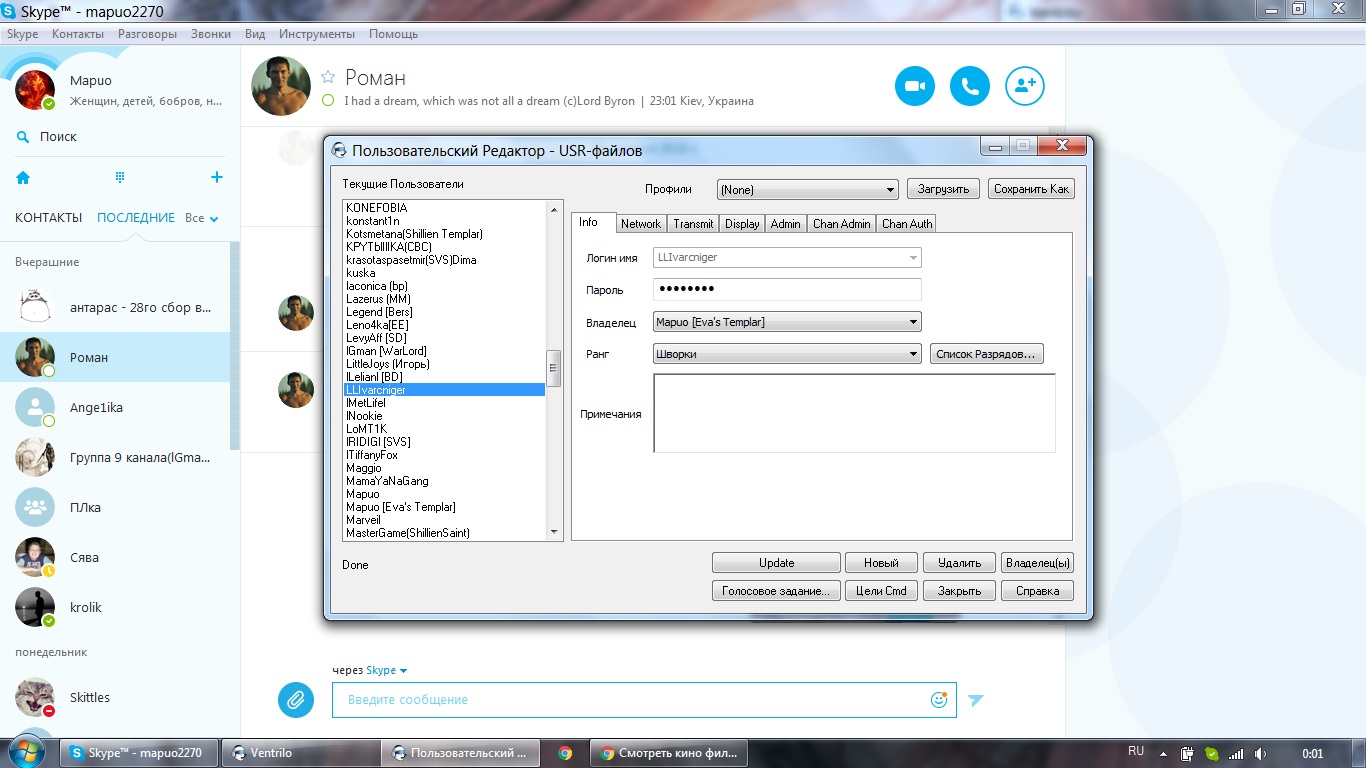Mark Роман as favorite with star icon
Viewport: 1366px width, 768px height.
point(328,77)
